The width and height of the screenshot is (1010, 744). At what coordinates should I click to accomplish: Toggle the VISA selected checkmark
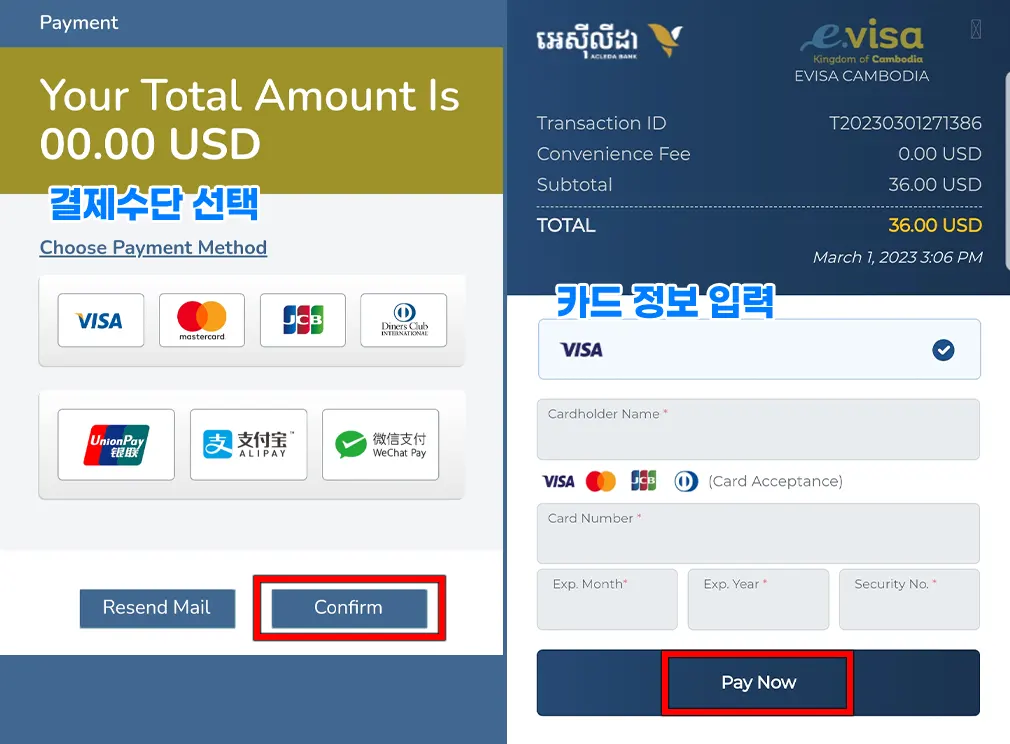click(943, 350)
